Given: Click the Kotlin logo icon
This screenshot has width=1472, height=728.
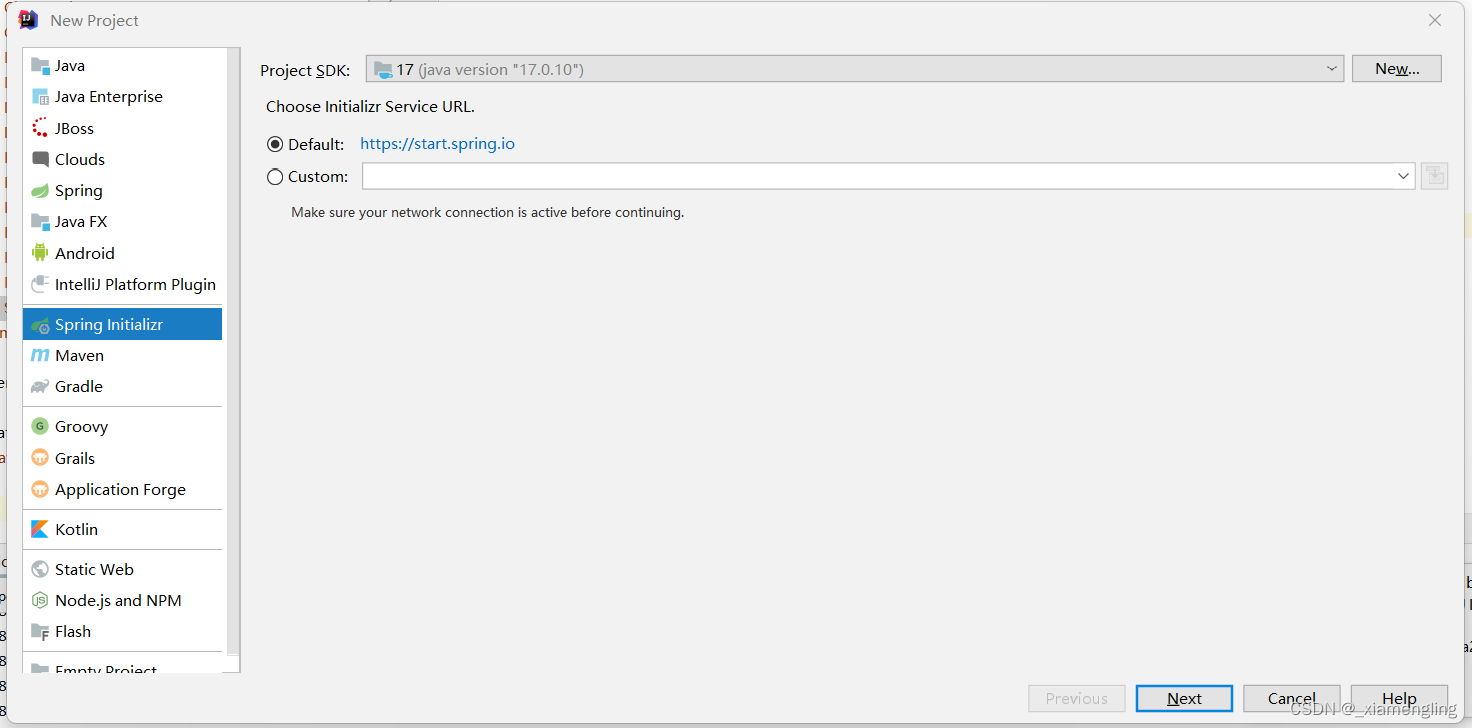Looking at the screenshot, I should tap(40, 530).
